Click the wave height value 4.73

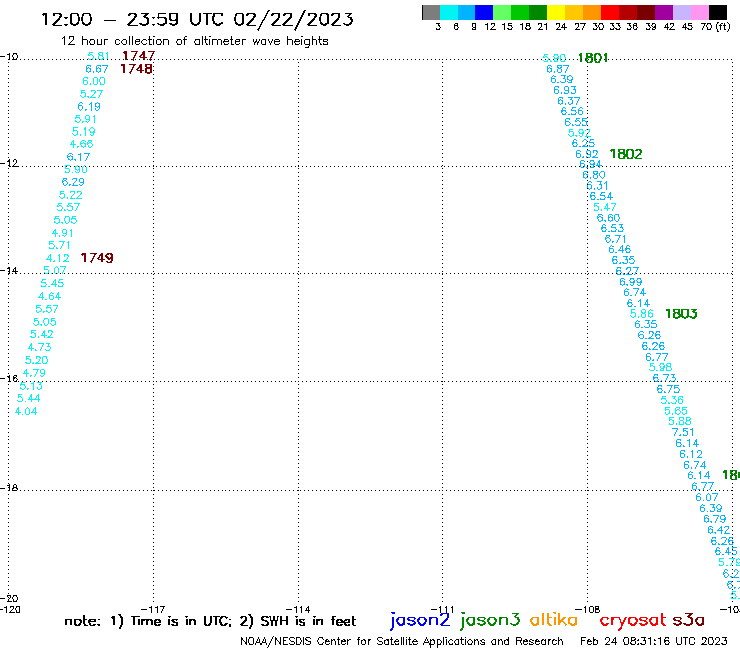click(39, 347)
